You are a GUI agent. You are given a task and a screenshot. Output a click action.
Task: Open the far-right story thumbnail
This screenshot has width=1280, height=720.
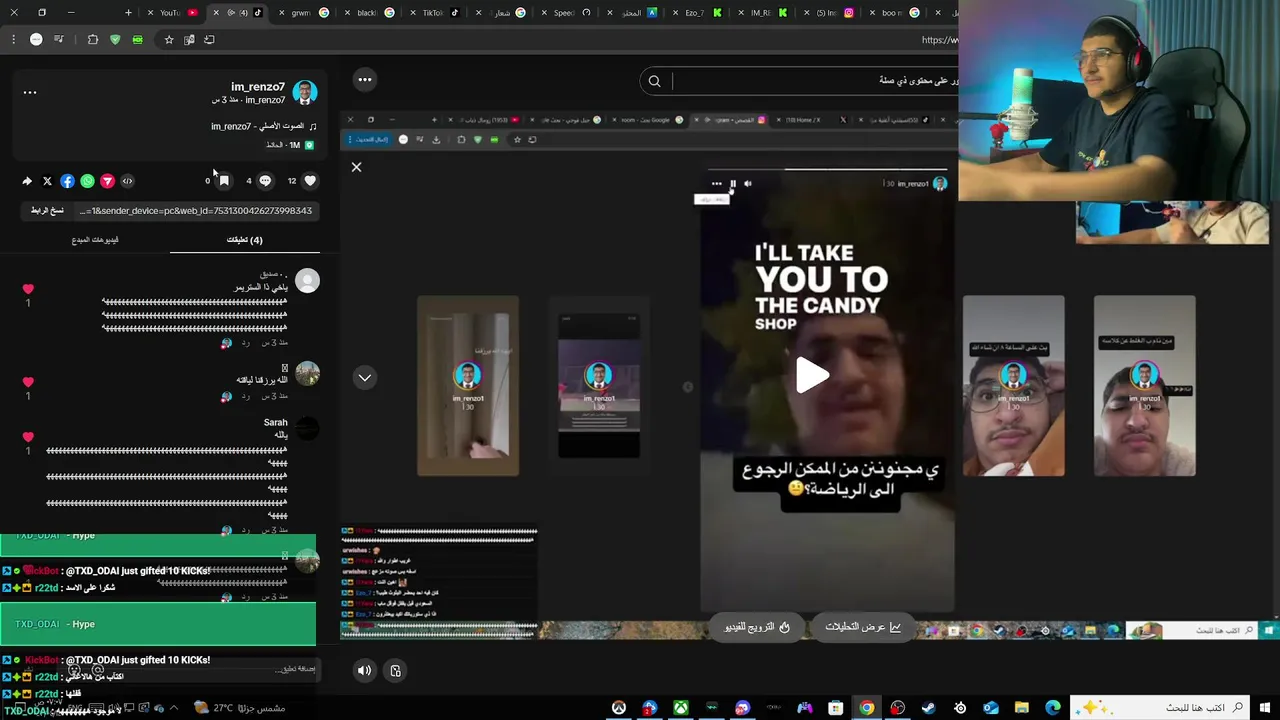click(1144, 385)
